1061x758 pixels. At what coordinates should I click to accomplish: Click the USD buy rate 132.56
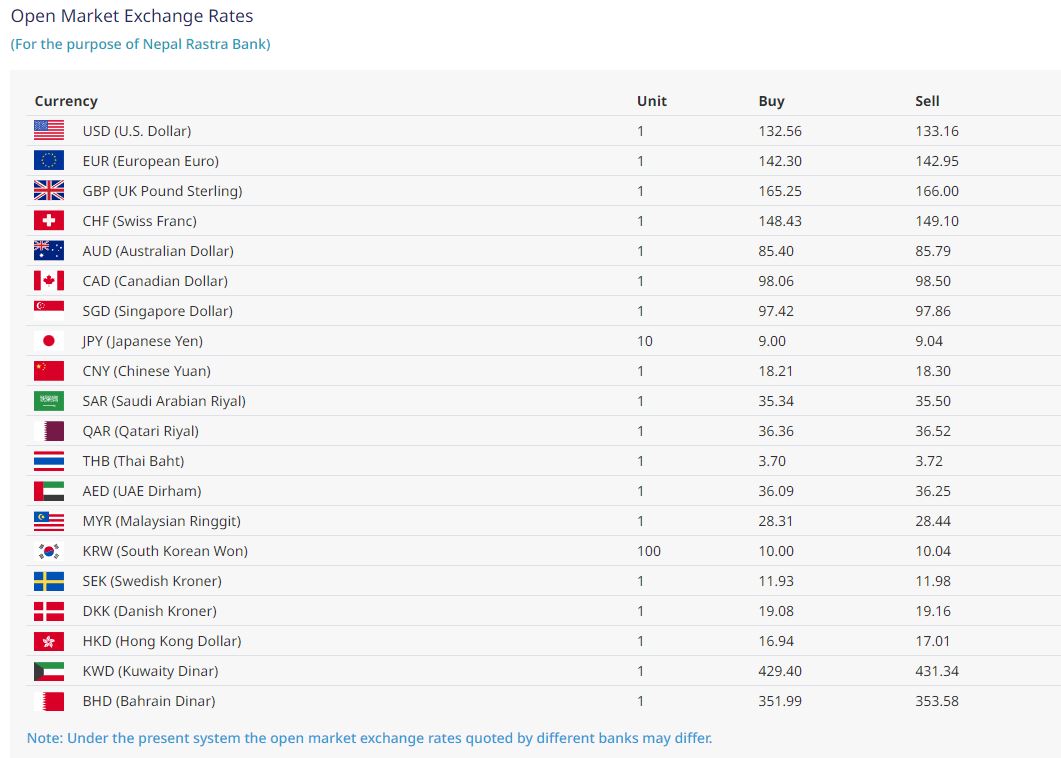click(780, 131)
